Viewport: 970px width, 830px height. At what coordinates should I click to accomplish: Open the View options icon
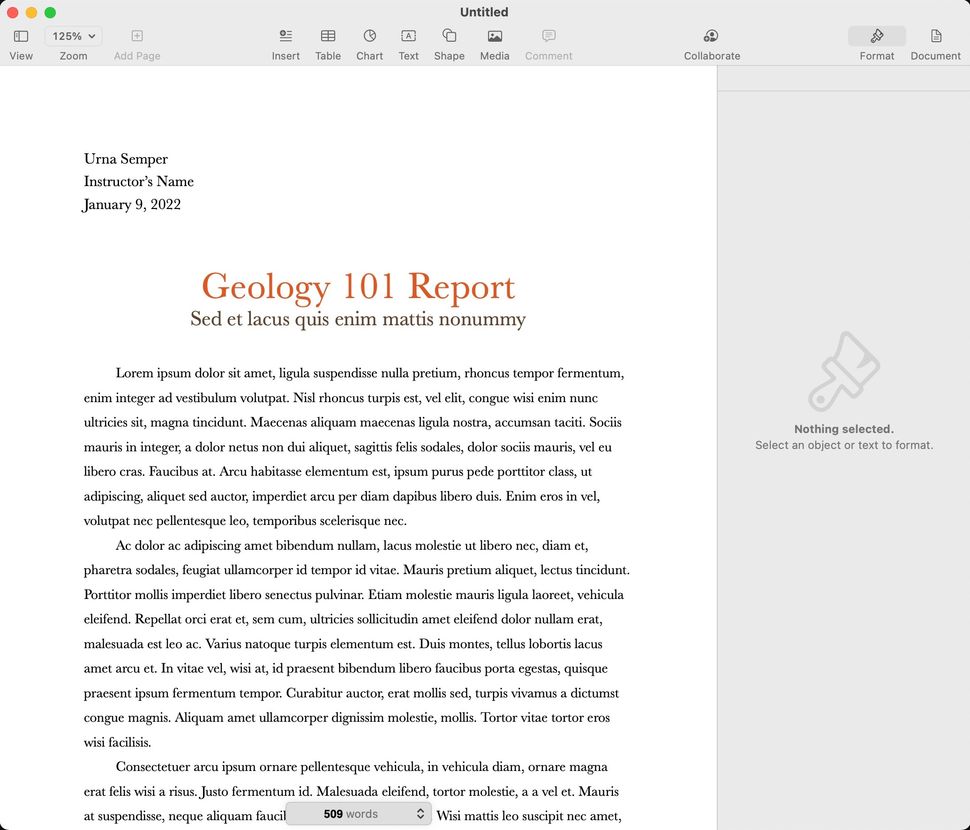pyautogui.click(x=20, y=40)
